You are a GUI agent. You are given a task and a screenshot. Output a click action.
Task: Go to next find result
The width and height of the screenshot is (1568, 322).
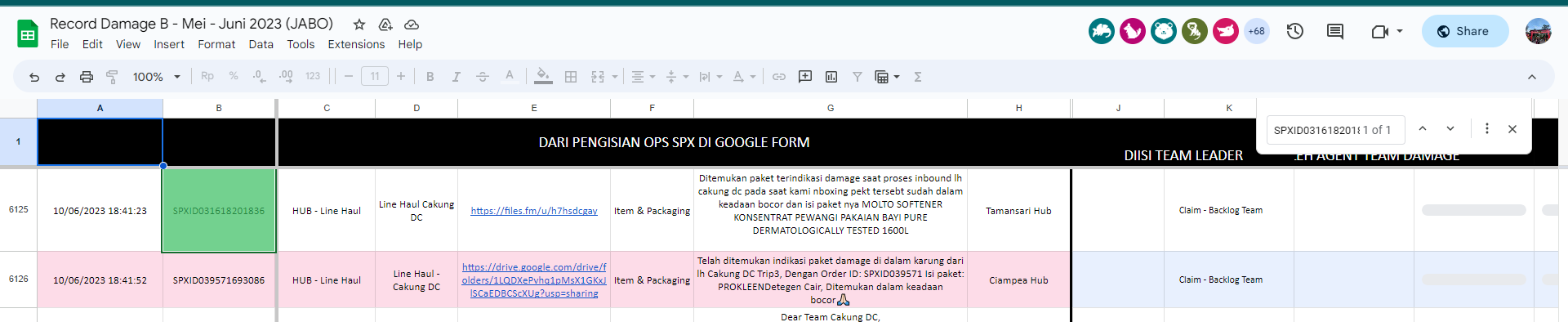point(1450,129)
